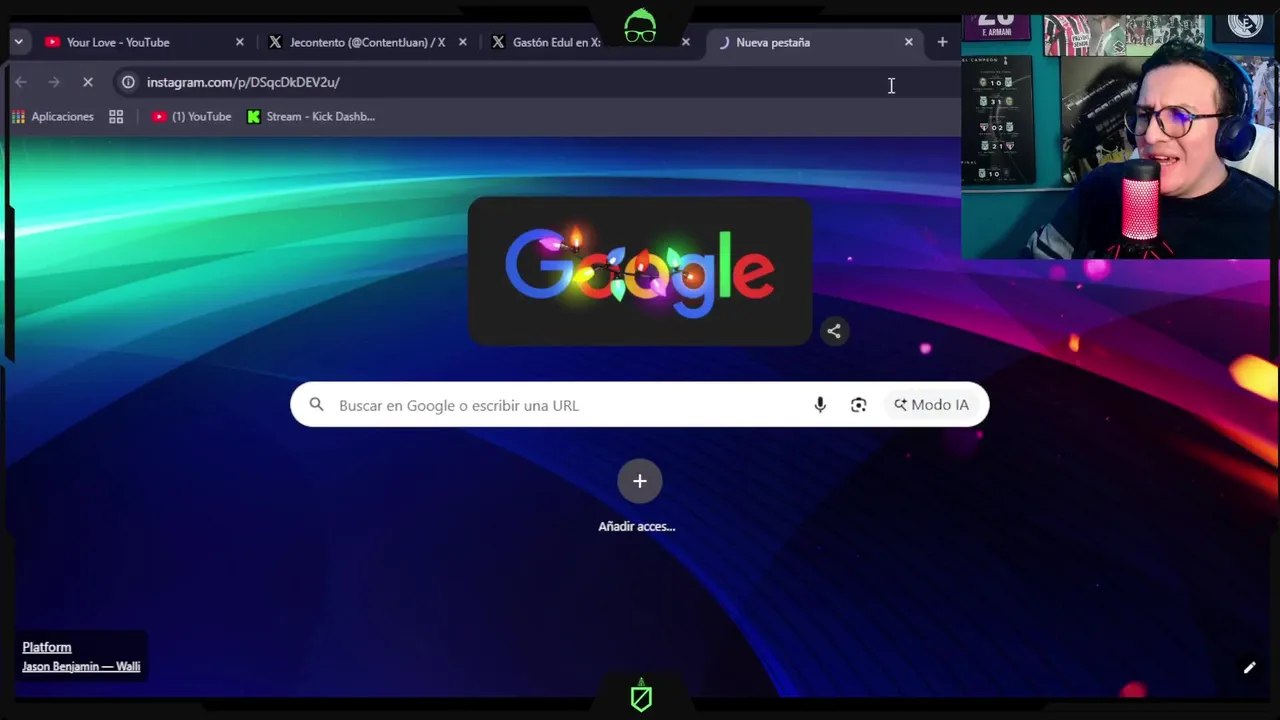View site information icon in address bar
The height and width of the screenshot is (720, 1280).
point(128,82)
